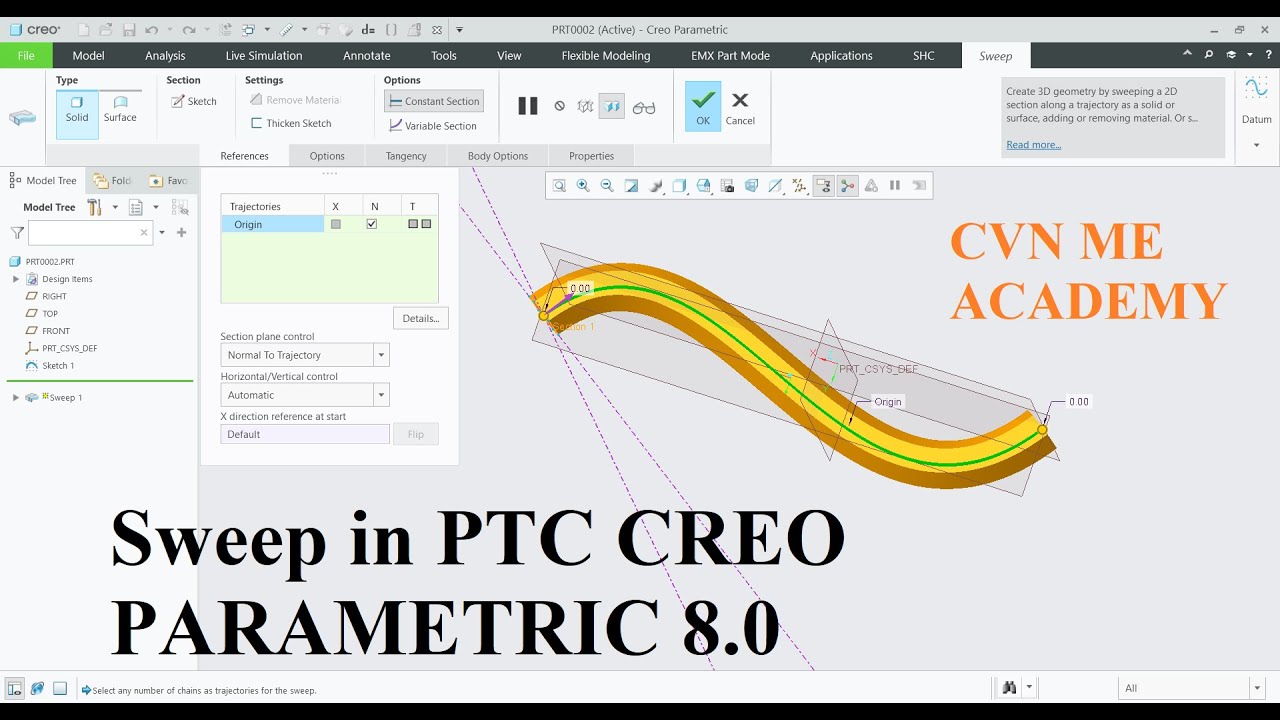The height and width of the screenshot is (720, 1280).
Task: Click the green OK checkmark button
Action: coord(703,107)
